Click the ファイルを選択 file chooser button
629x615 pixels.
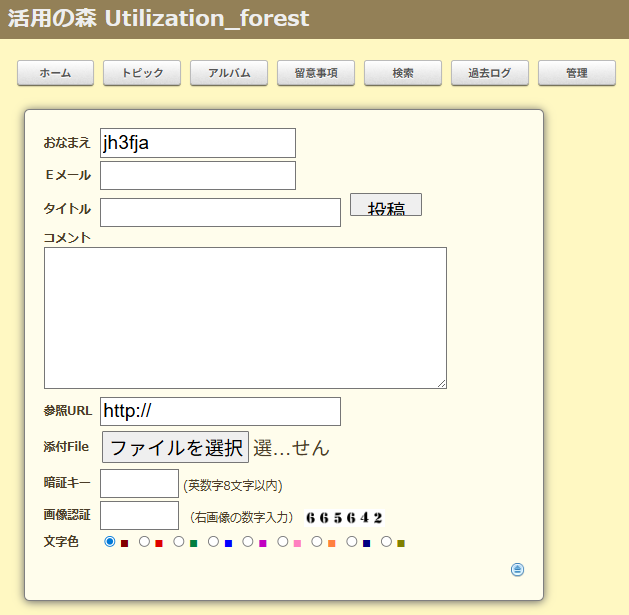click(175, 448)
